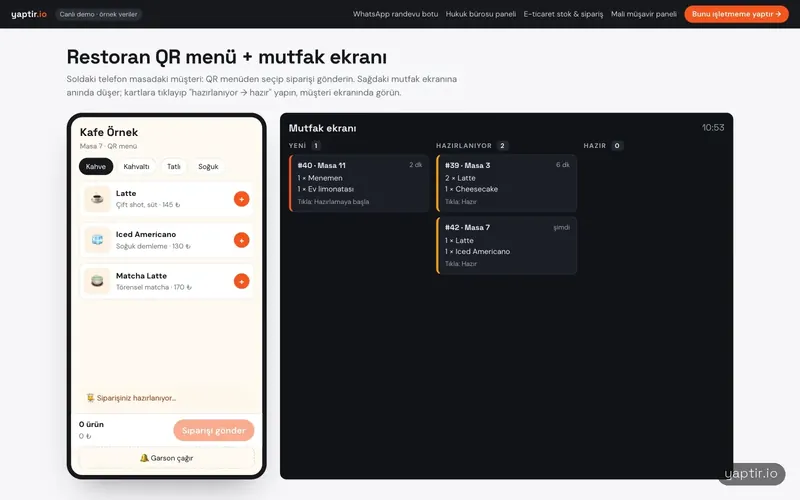Click the Siparişi gönder button
The image size is (800, 500).
tap(214, 431)
